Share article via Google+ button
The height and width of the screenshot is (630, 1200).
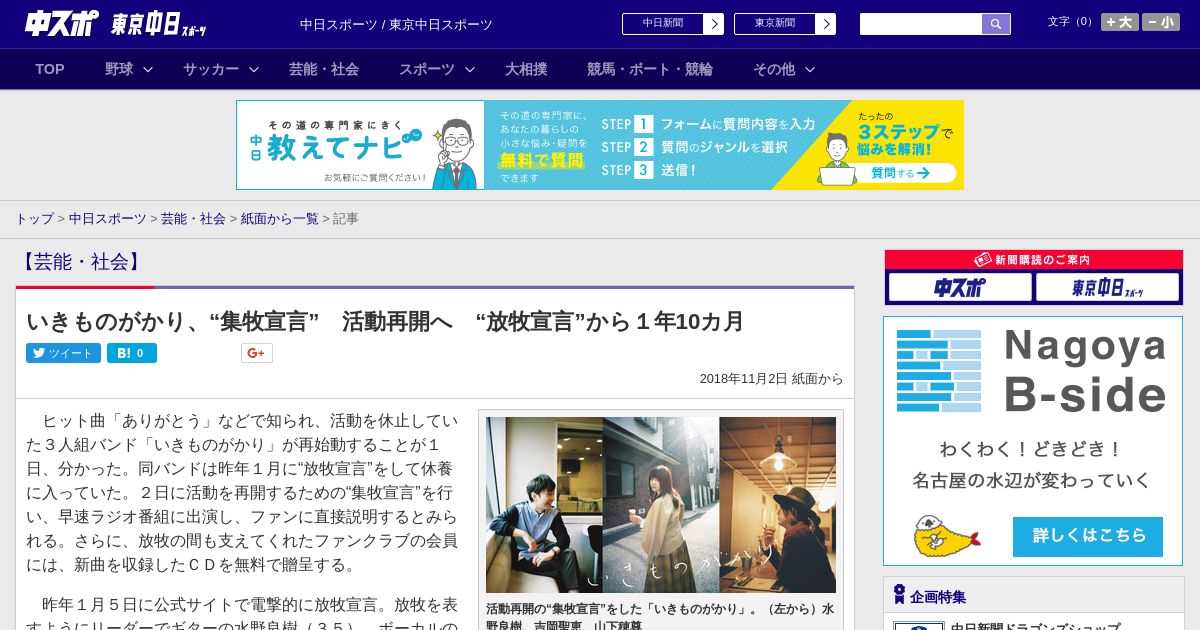click(x=257, y=353)
